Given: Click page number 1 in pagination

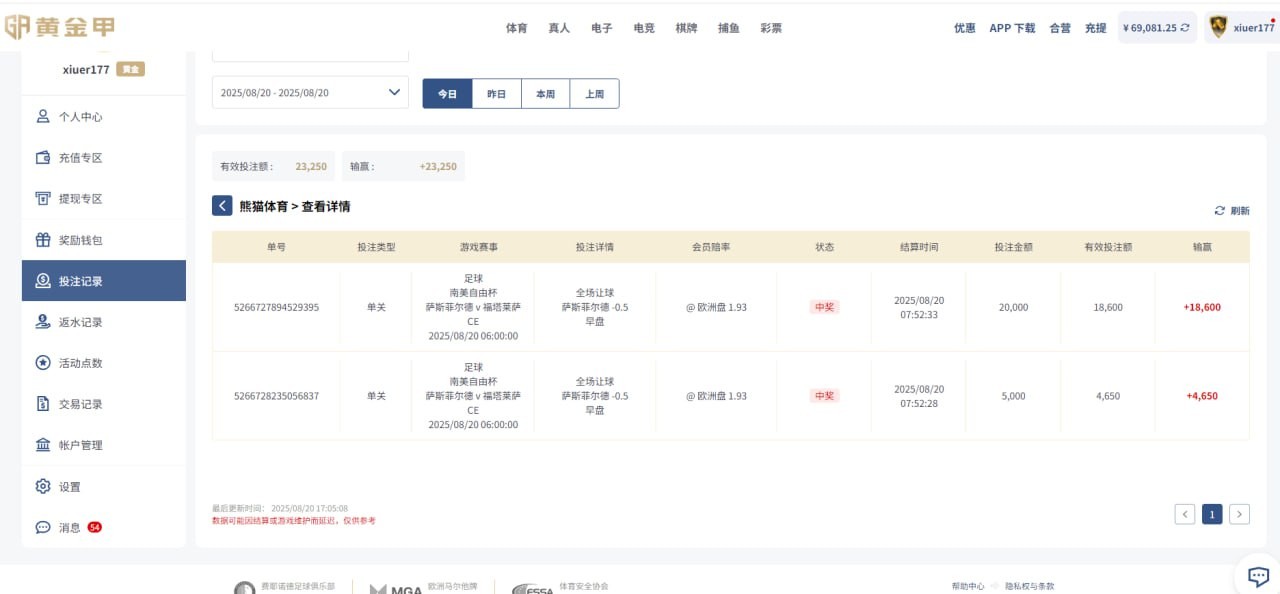Looking at the screenshot, I should click(x=1211, y=514).
